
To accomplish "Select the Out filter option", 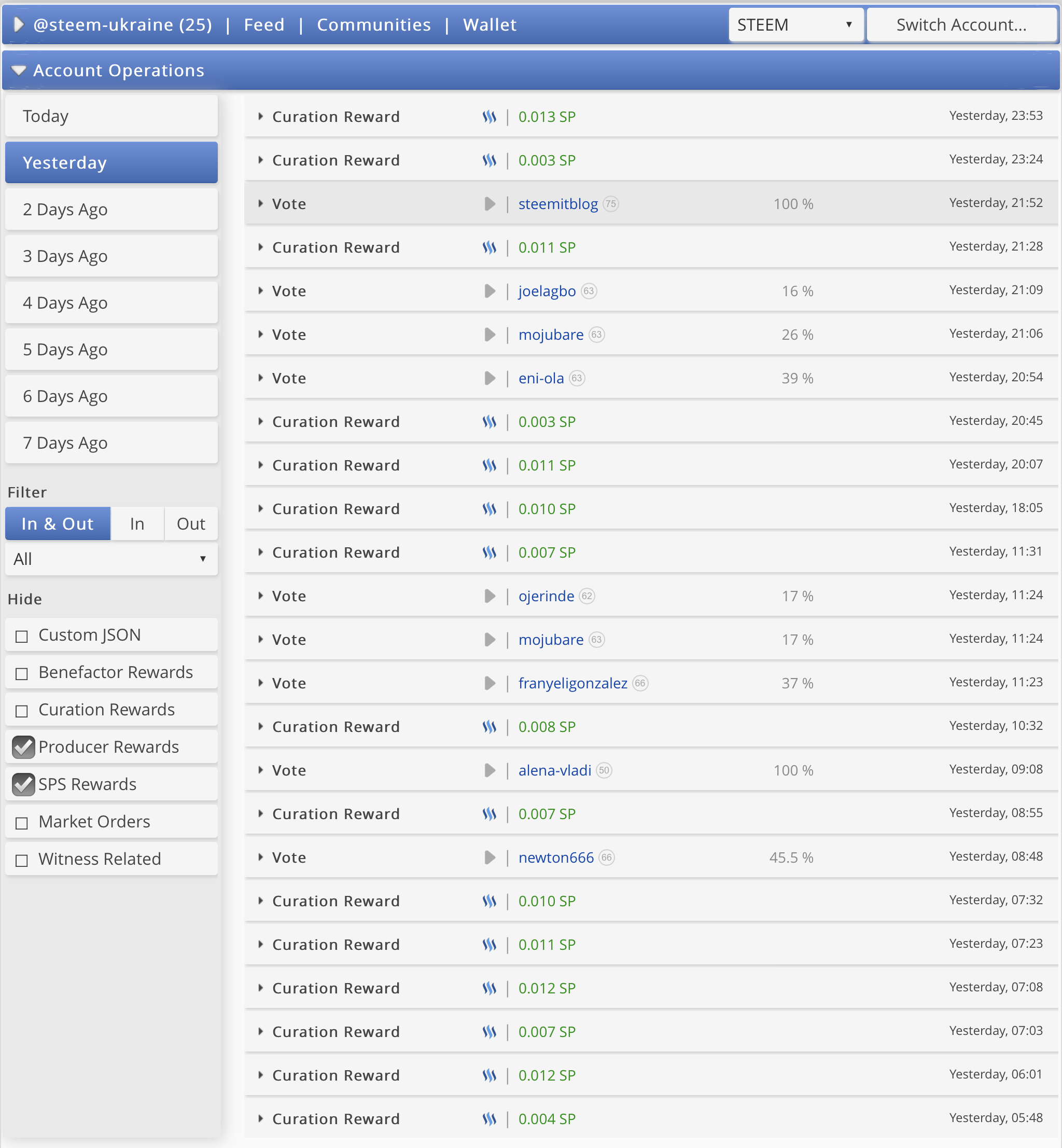I will pos(191,524).
